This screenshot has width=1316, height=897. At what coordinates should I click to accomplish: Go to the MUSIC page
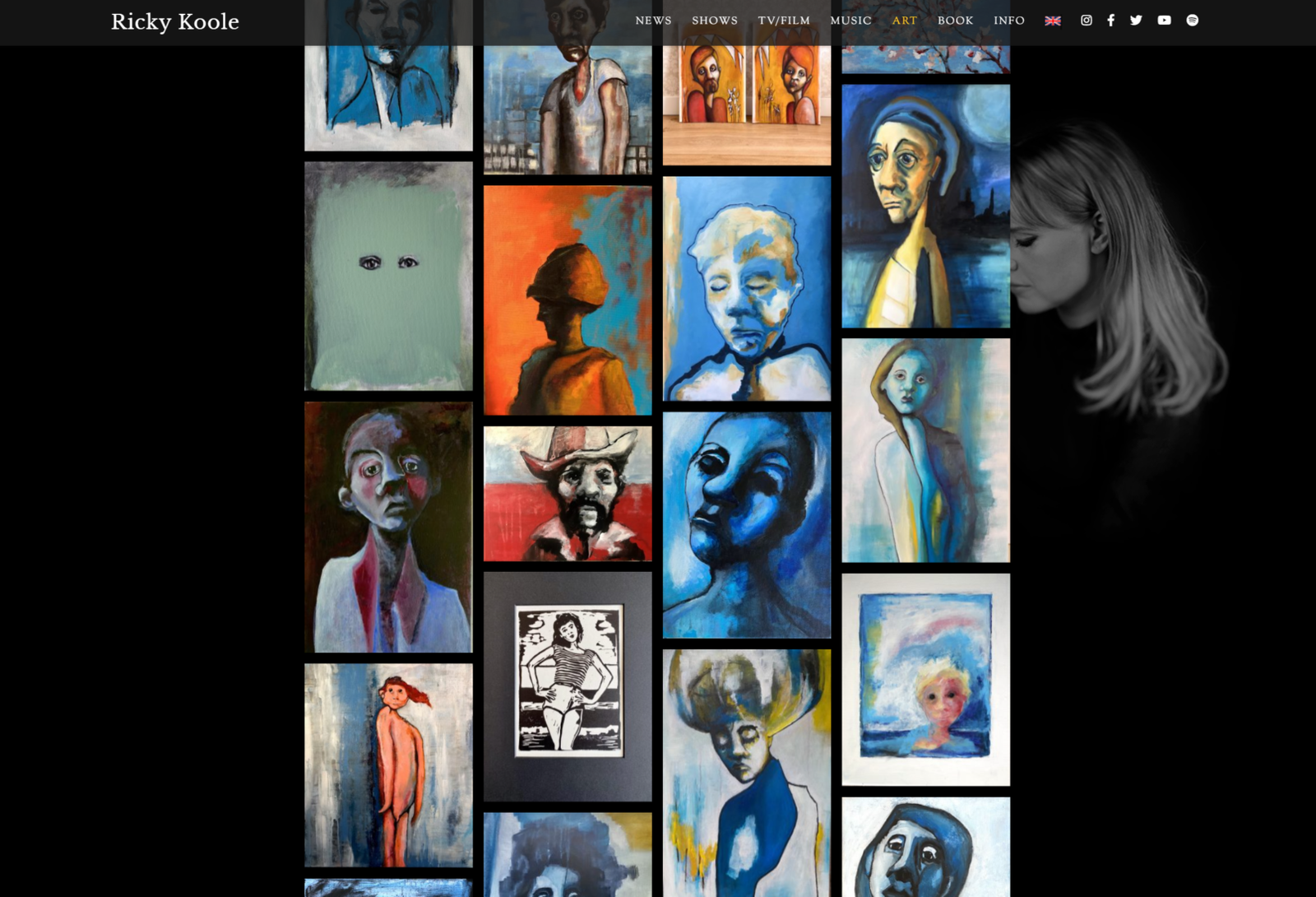click(850, 20)
